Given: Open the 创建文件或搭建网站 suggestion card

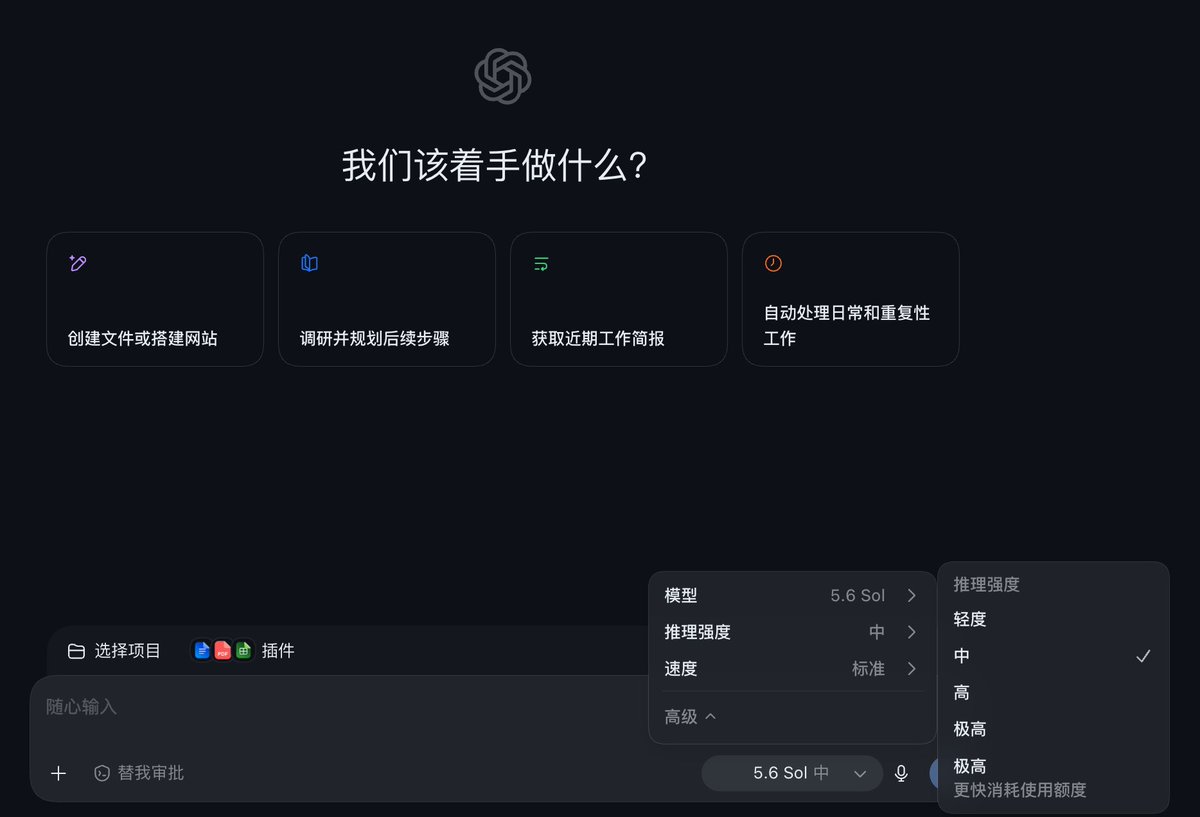Looking at the screenshot, I should click(x=155, y=299).
